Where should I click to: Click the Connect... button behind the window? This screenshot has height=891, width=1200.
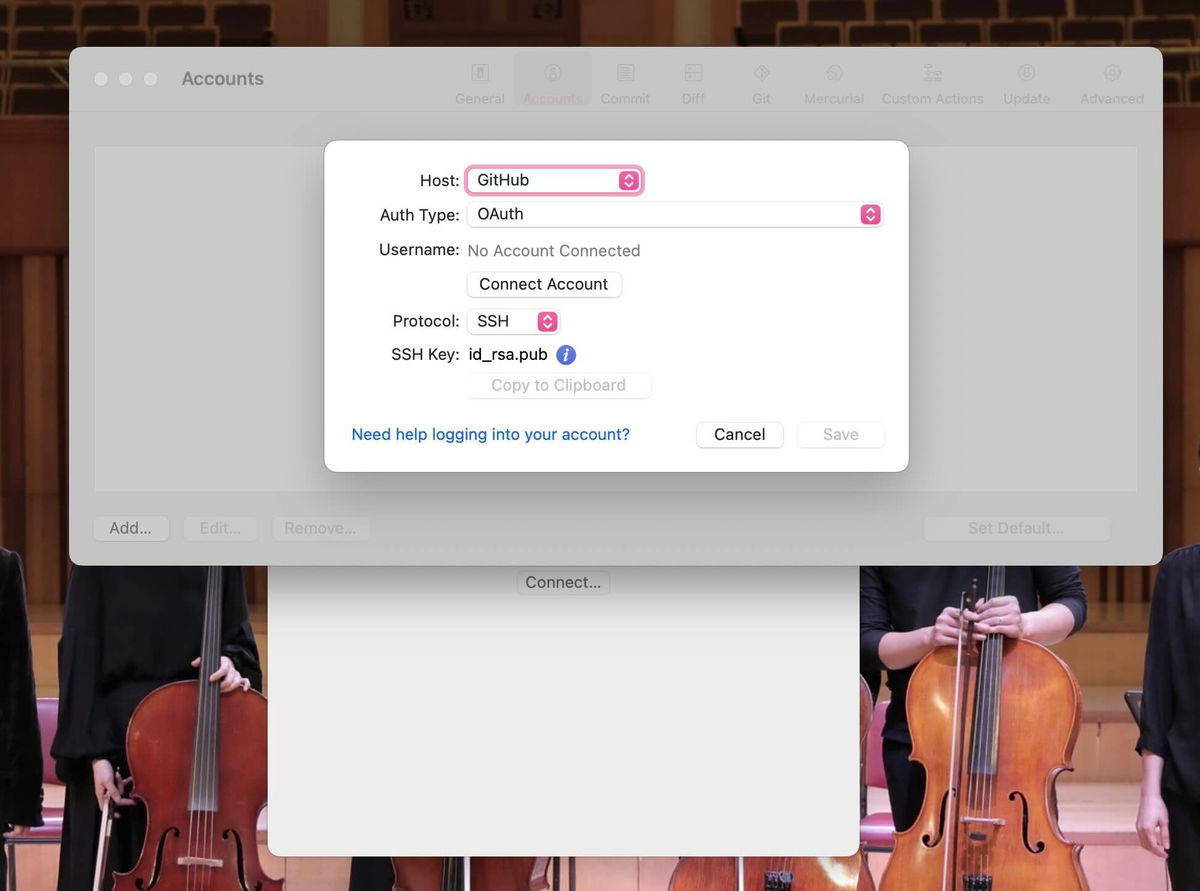pyautogui.click(x=563, y=582)
